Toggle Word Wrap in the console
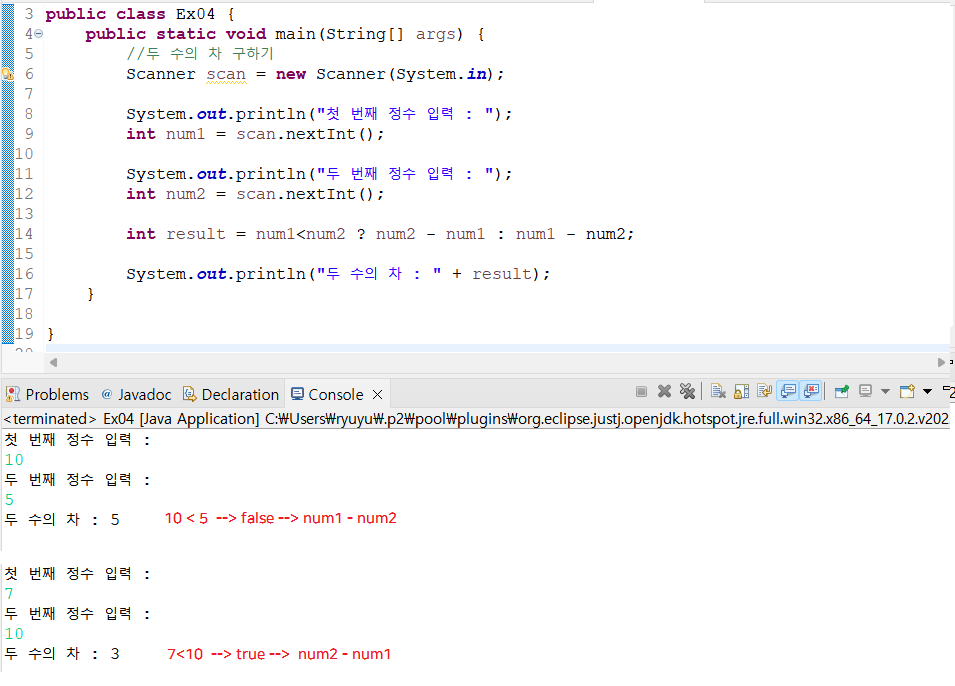Screen dimensions: 955x686 coord(764,391)
